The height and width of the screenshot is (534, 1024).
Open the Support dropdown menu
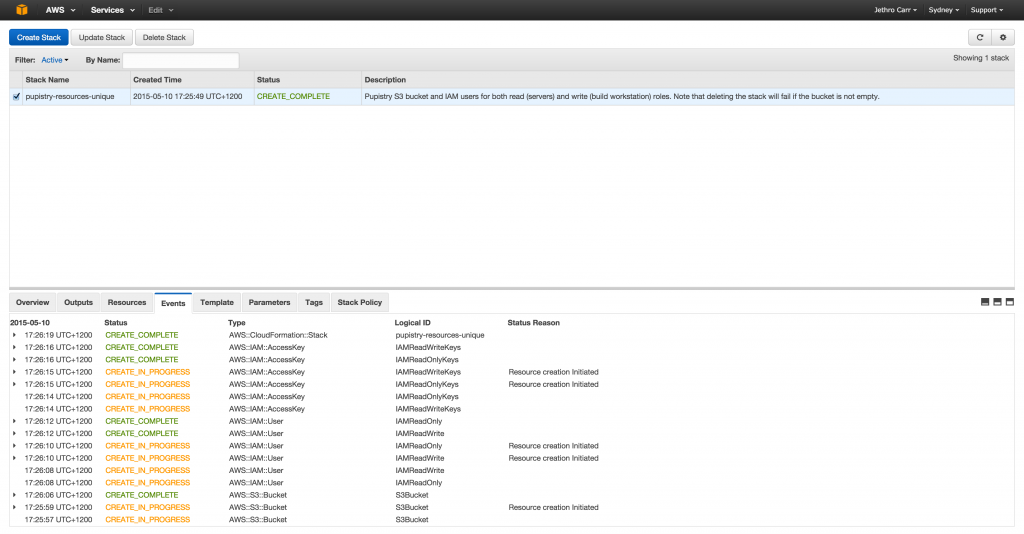pos(987,10)
